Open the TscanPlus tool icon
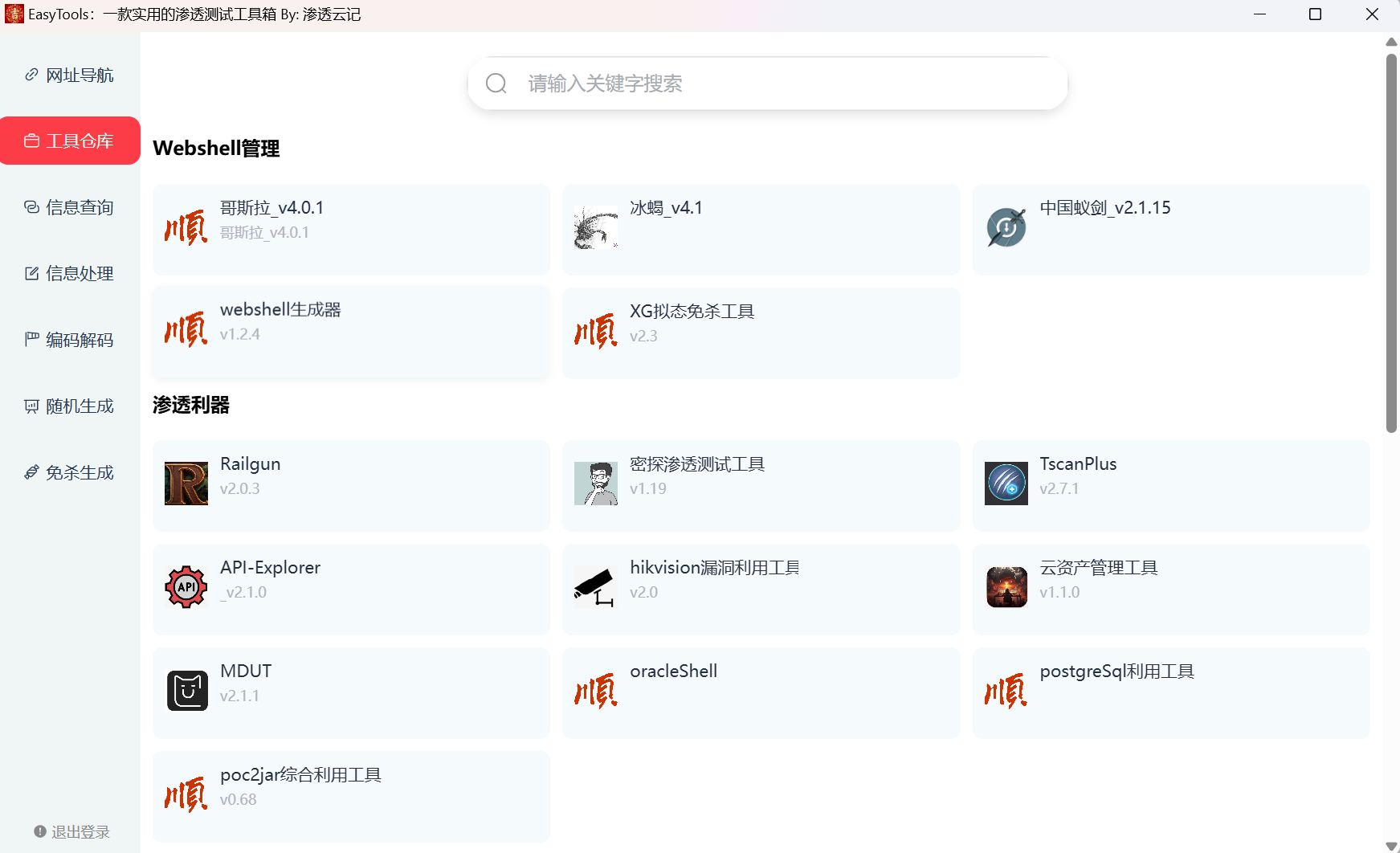Image resolution: width=1400 pixels, height=853 pixels. click(1006, 483)
